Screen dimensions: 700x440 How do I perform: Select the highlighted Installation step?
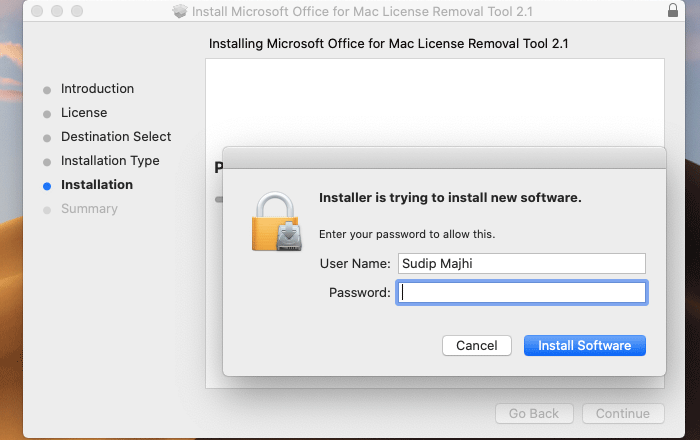pyautogui.click(x=96, y=185)
